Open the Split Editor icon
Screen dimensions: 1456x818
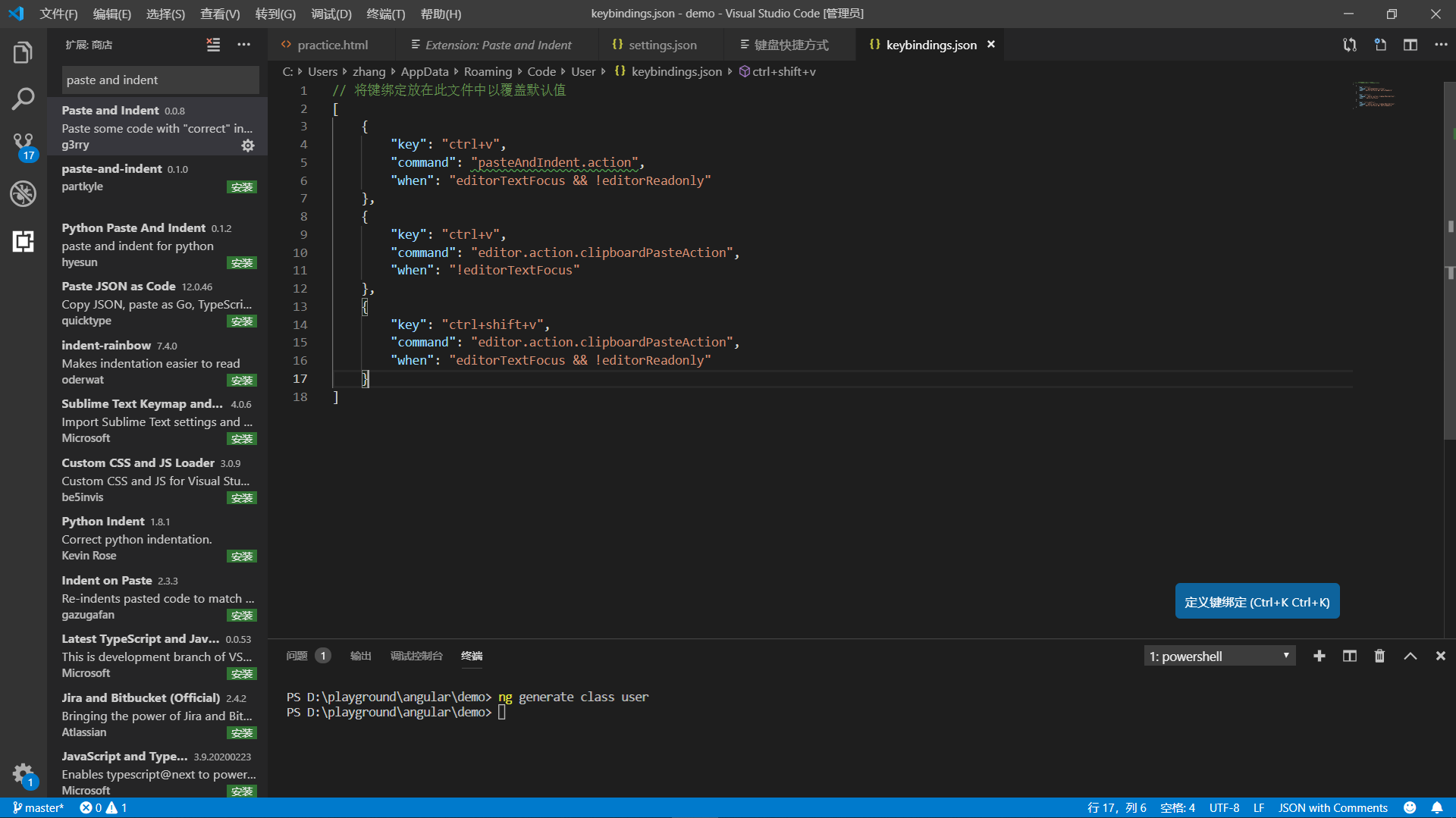pos(1410,45)
